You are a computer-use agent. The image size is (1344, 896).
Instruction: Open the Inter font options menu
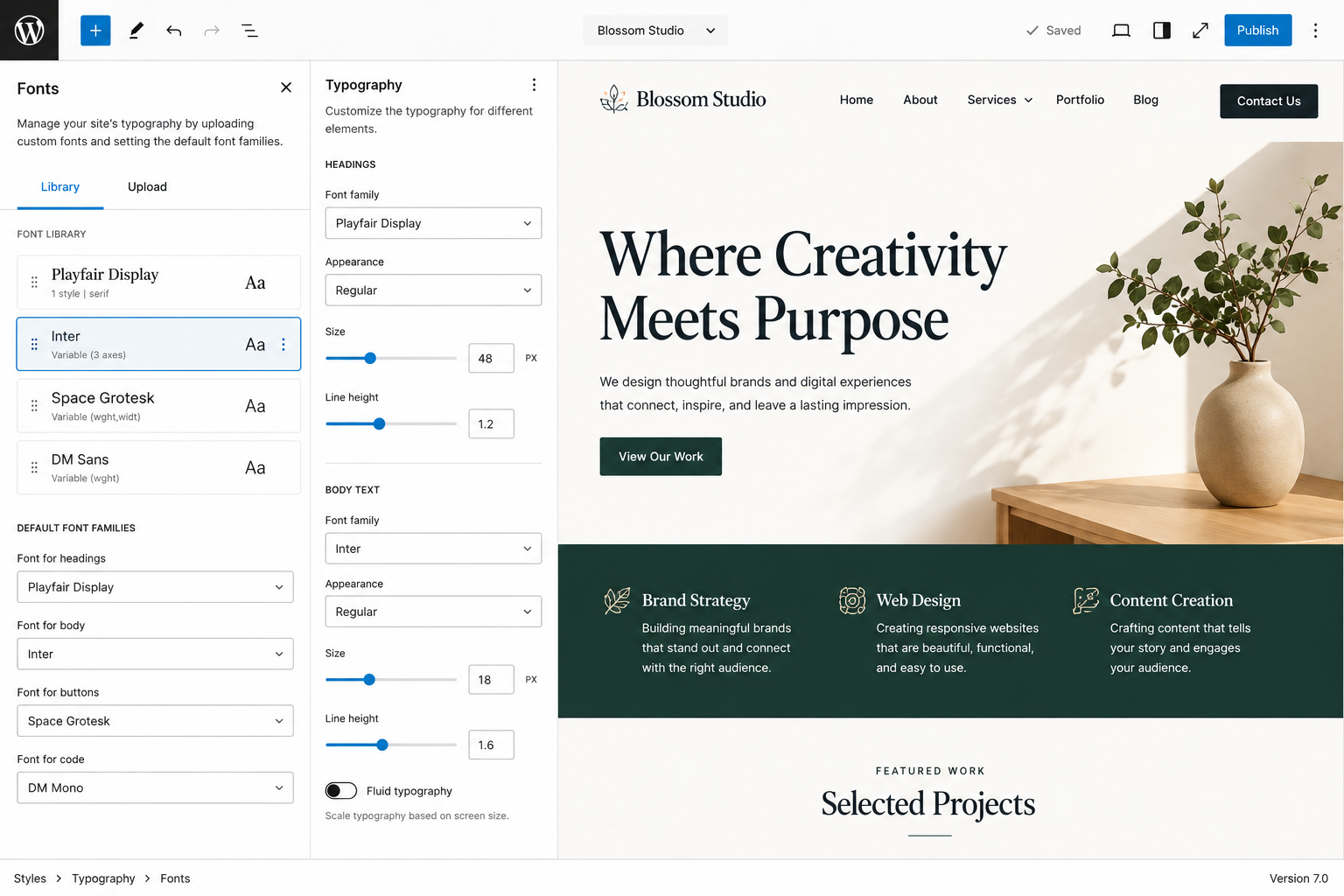tap(283, 344)
